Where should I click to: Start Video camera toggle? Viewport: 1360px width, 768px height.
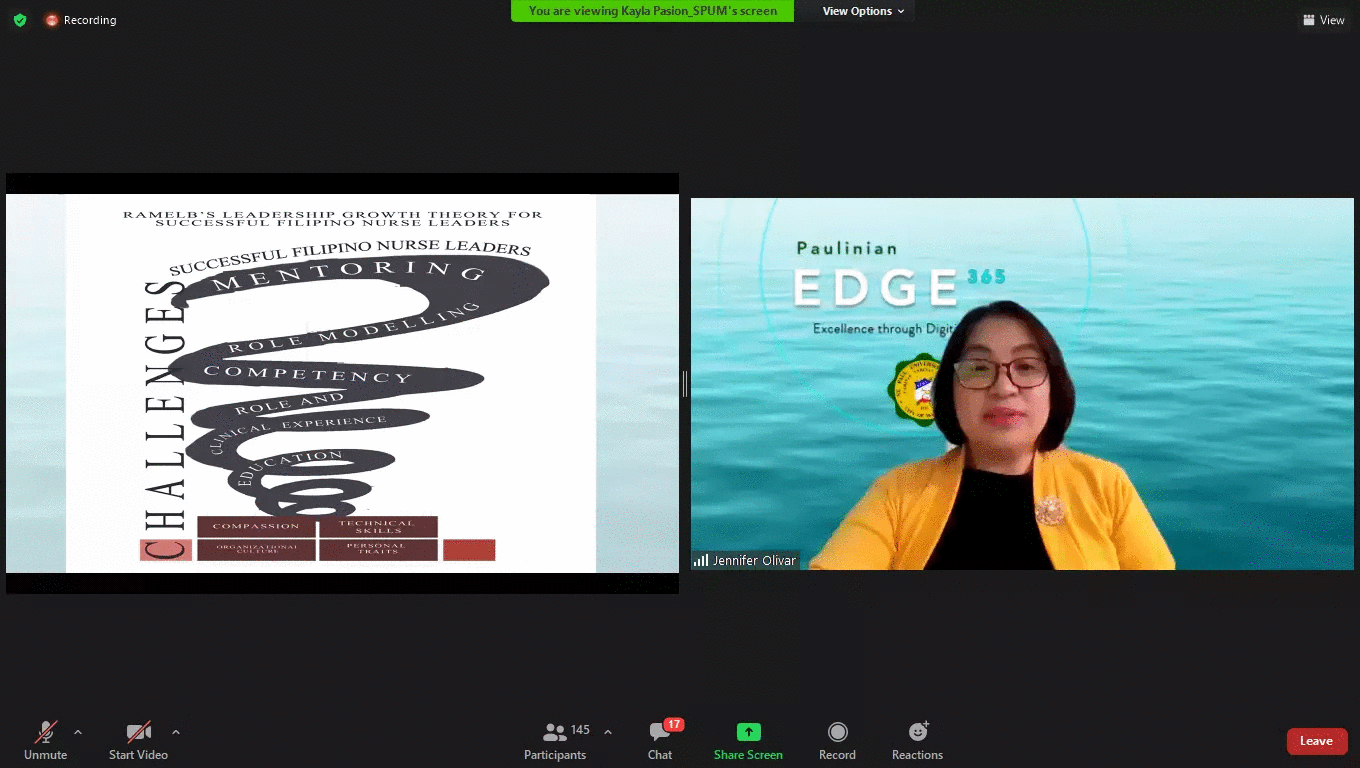138,741
